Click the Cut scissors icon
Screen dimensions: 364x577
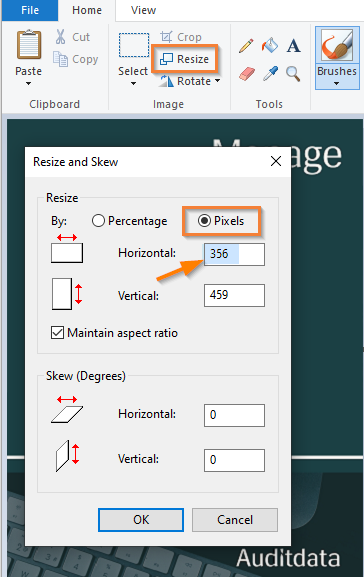pyautogui.click(x=60, y=37)
